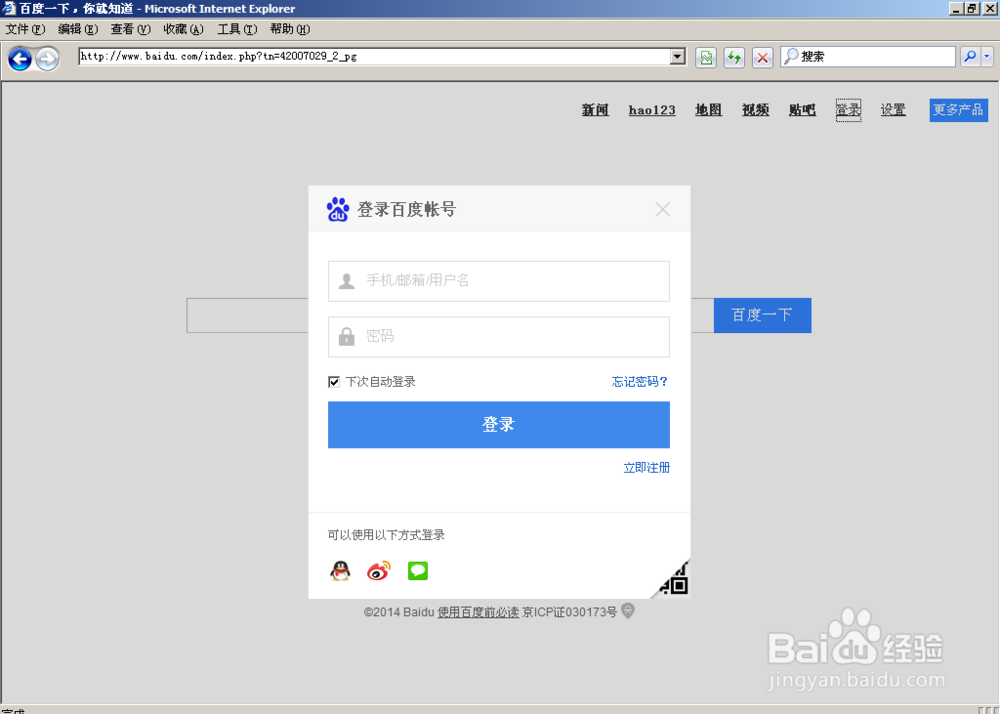The width and height of the screenshot is (1000, 714).
Task: Click the shield icon after ICP number
Action: pos(628,611)
